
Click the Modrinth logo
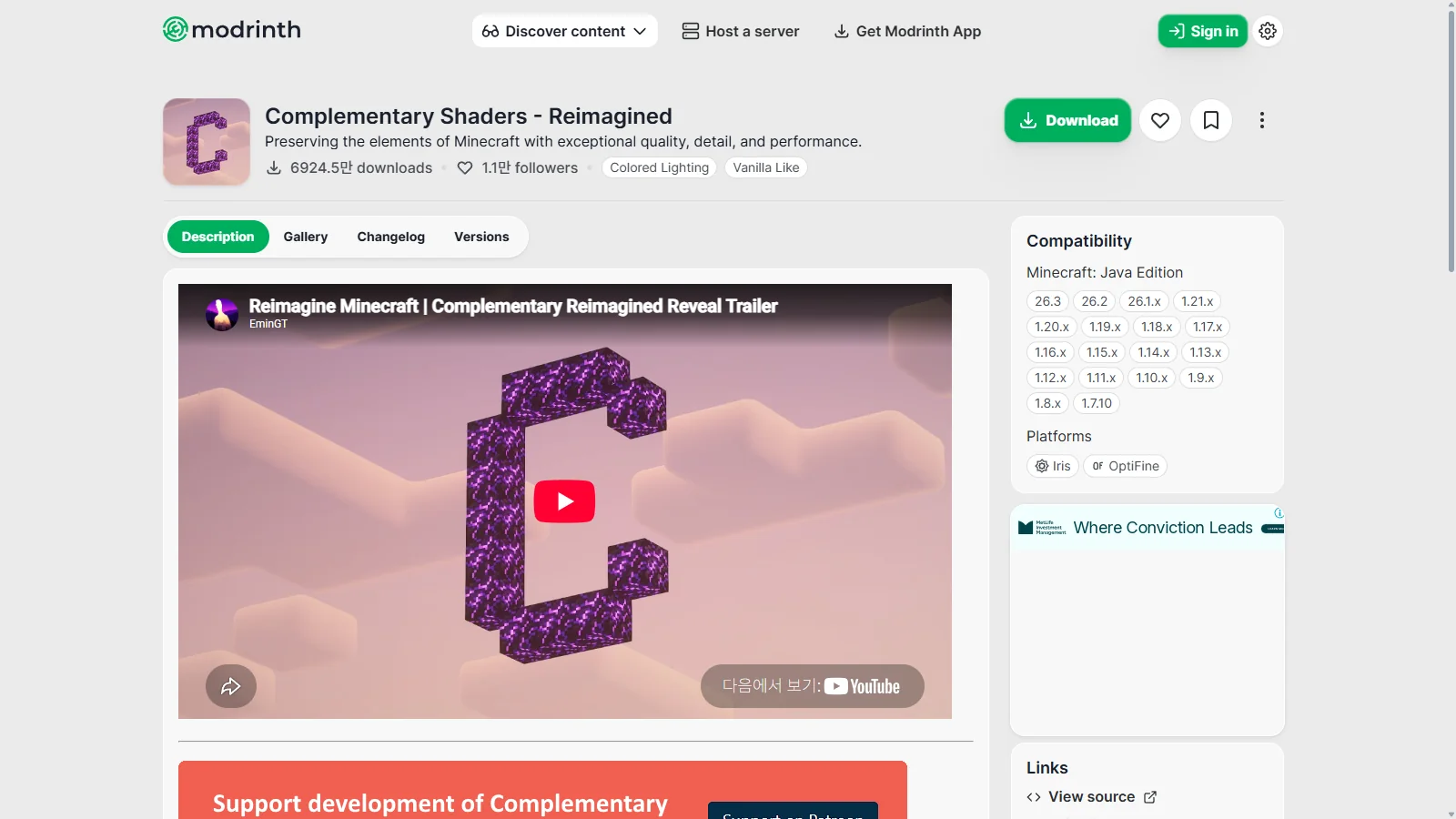point(232,30)
